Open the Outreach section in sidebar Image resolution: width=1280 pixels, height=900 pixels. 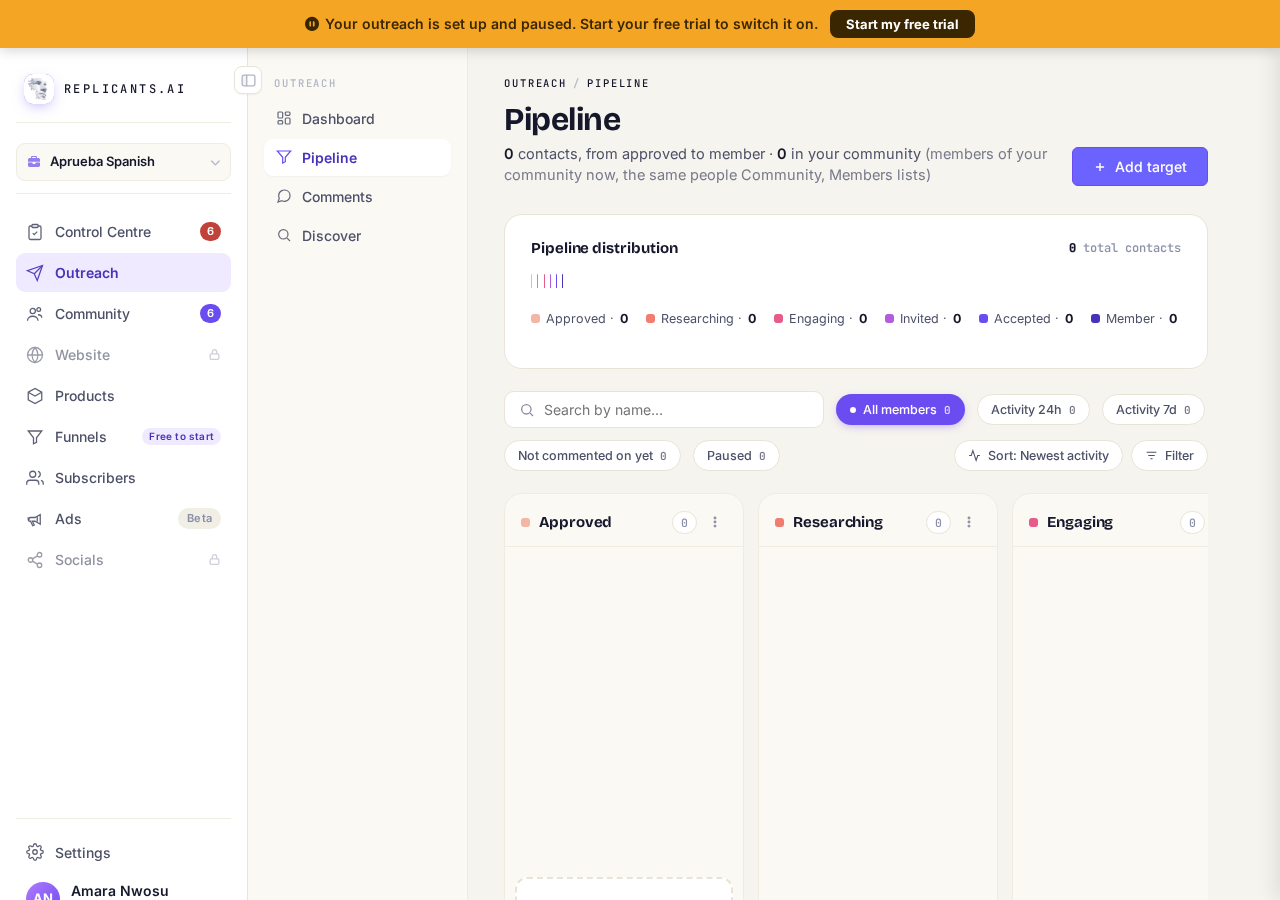123,273
